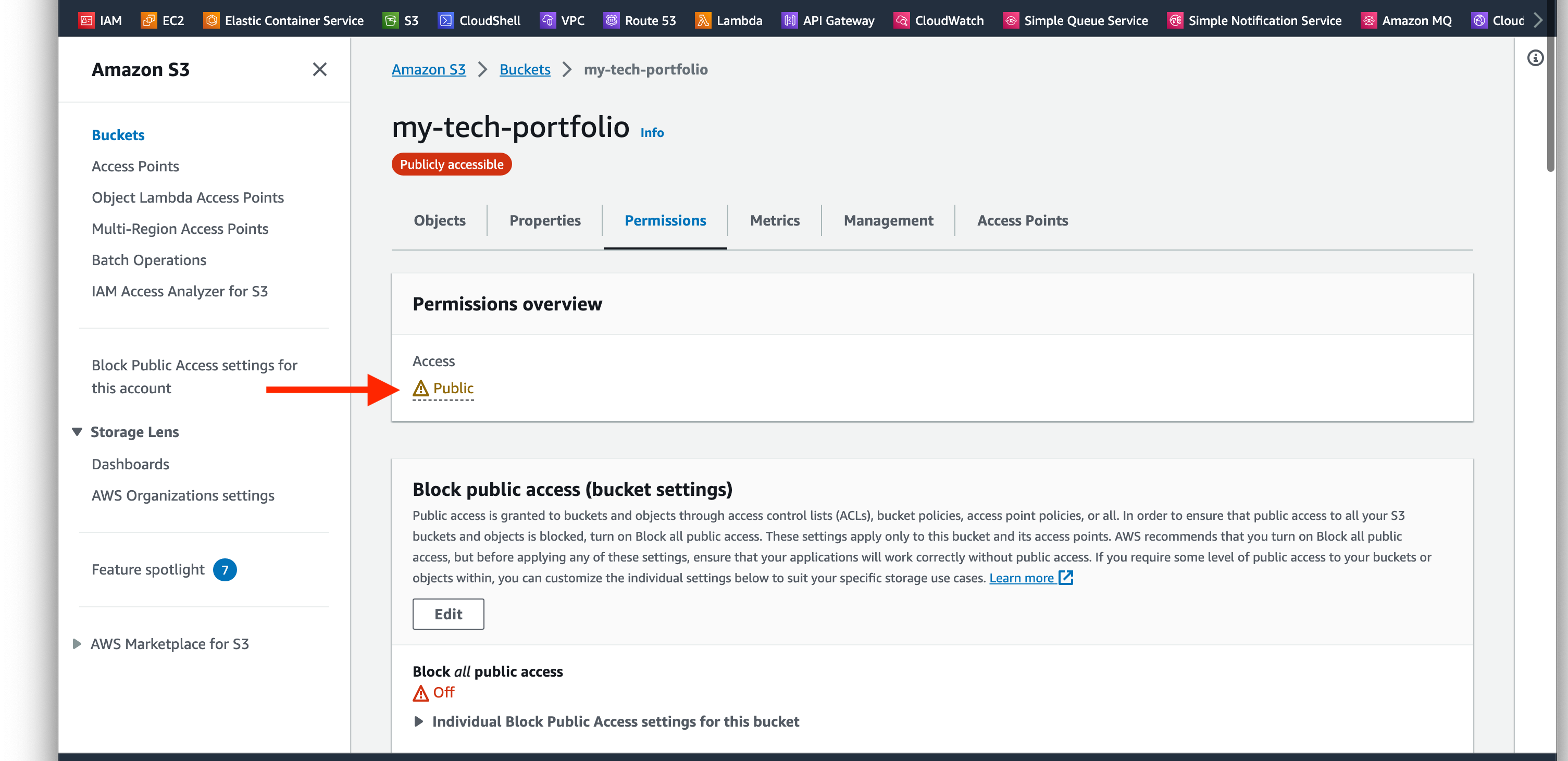This screenshot has width=1568, height=761.
Task: Click the Publicly accessible badge
Action: coord(451,164)
